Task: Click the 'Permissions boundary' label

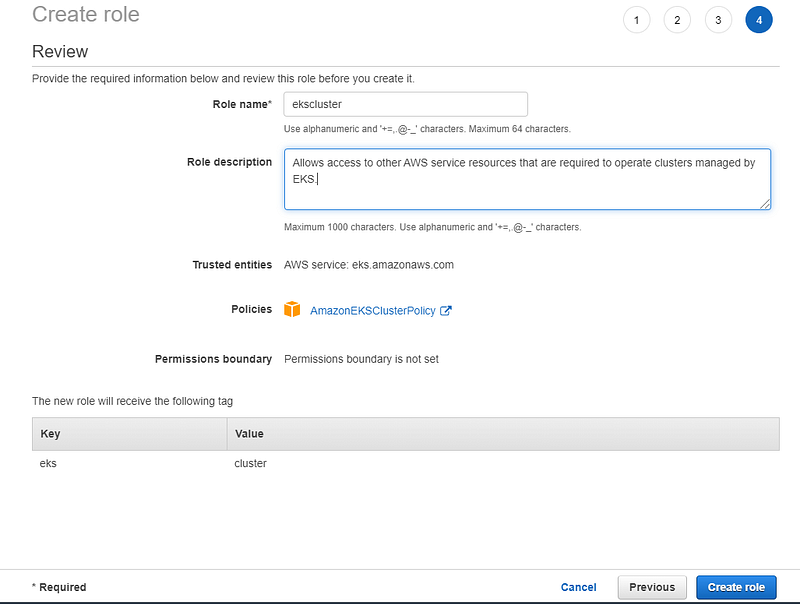Action: pyautogui.click(x=213, y=359)
